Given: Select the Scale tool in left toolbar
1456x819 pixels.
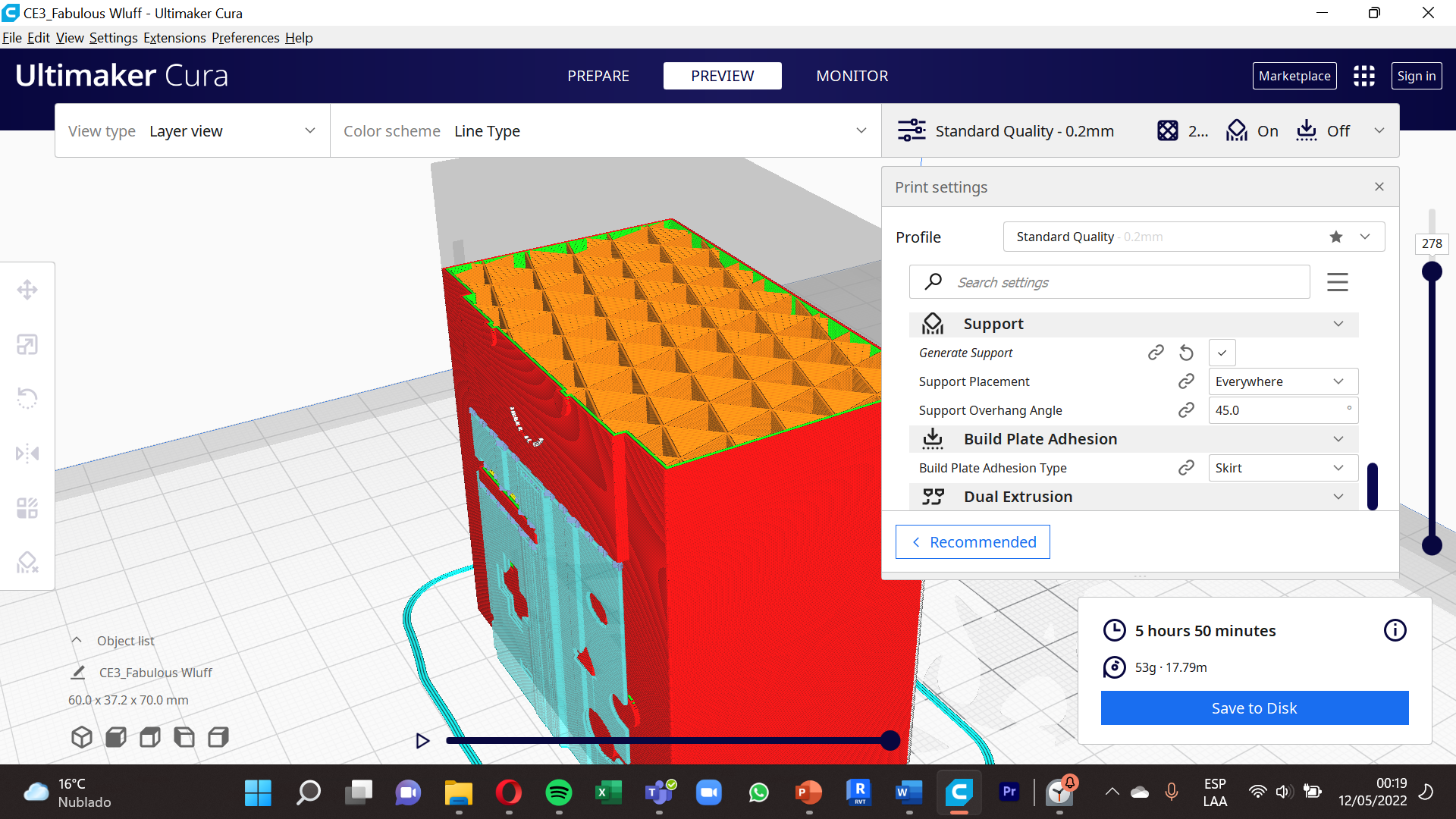Looking at the screenshot, I should tap(27, 344).
